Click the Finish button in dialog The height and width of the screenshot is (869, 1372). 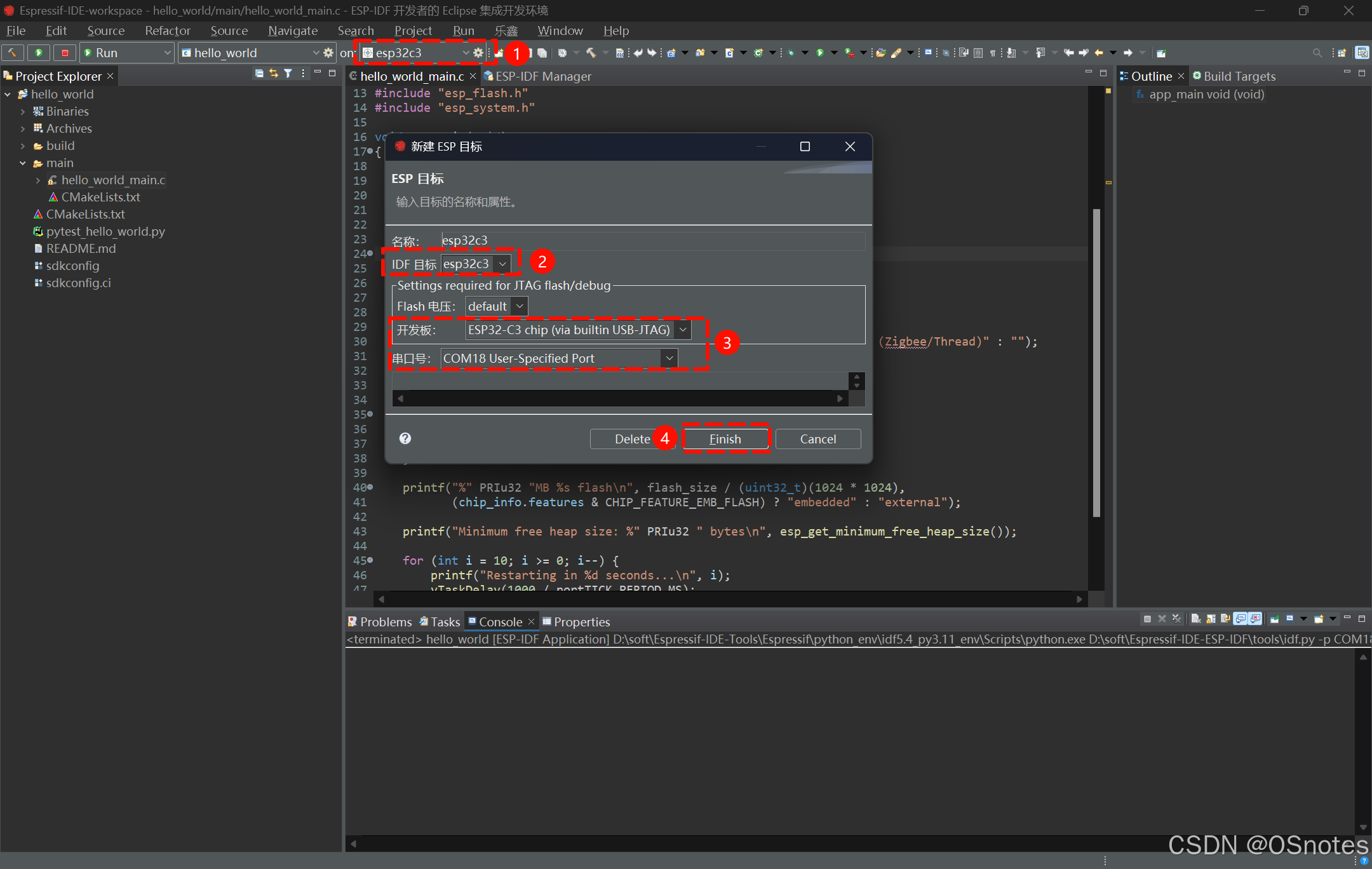click(725, 439)
